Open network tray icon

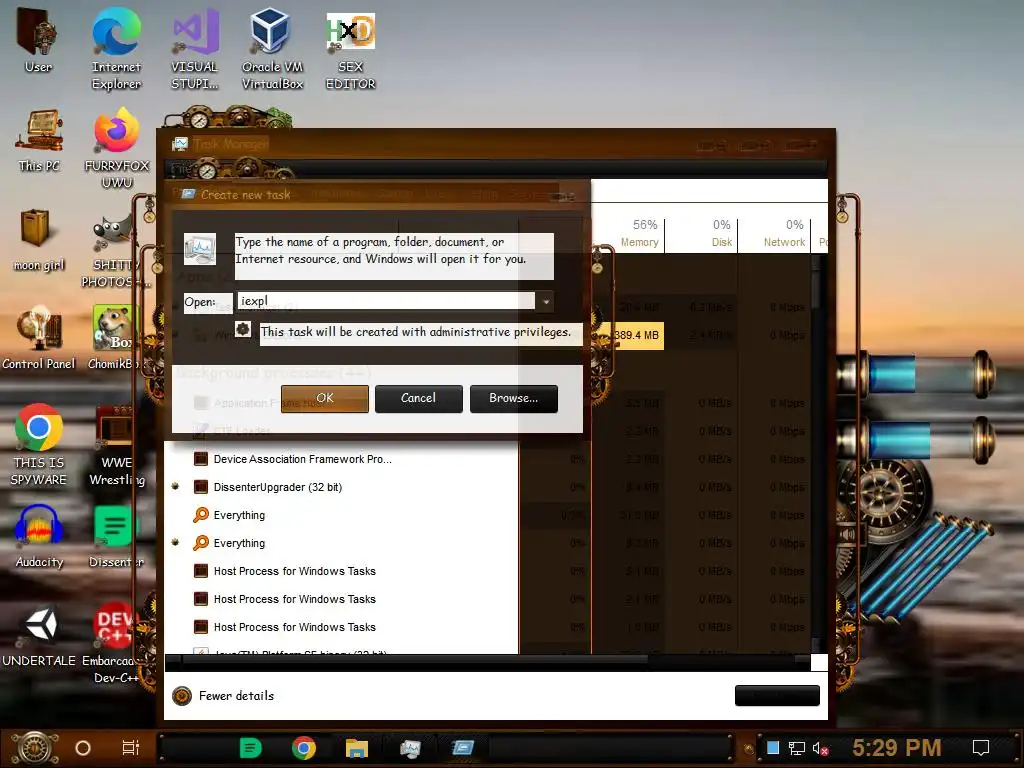pos(797,748)
